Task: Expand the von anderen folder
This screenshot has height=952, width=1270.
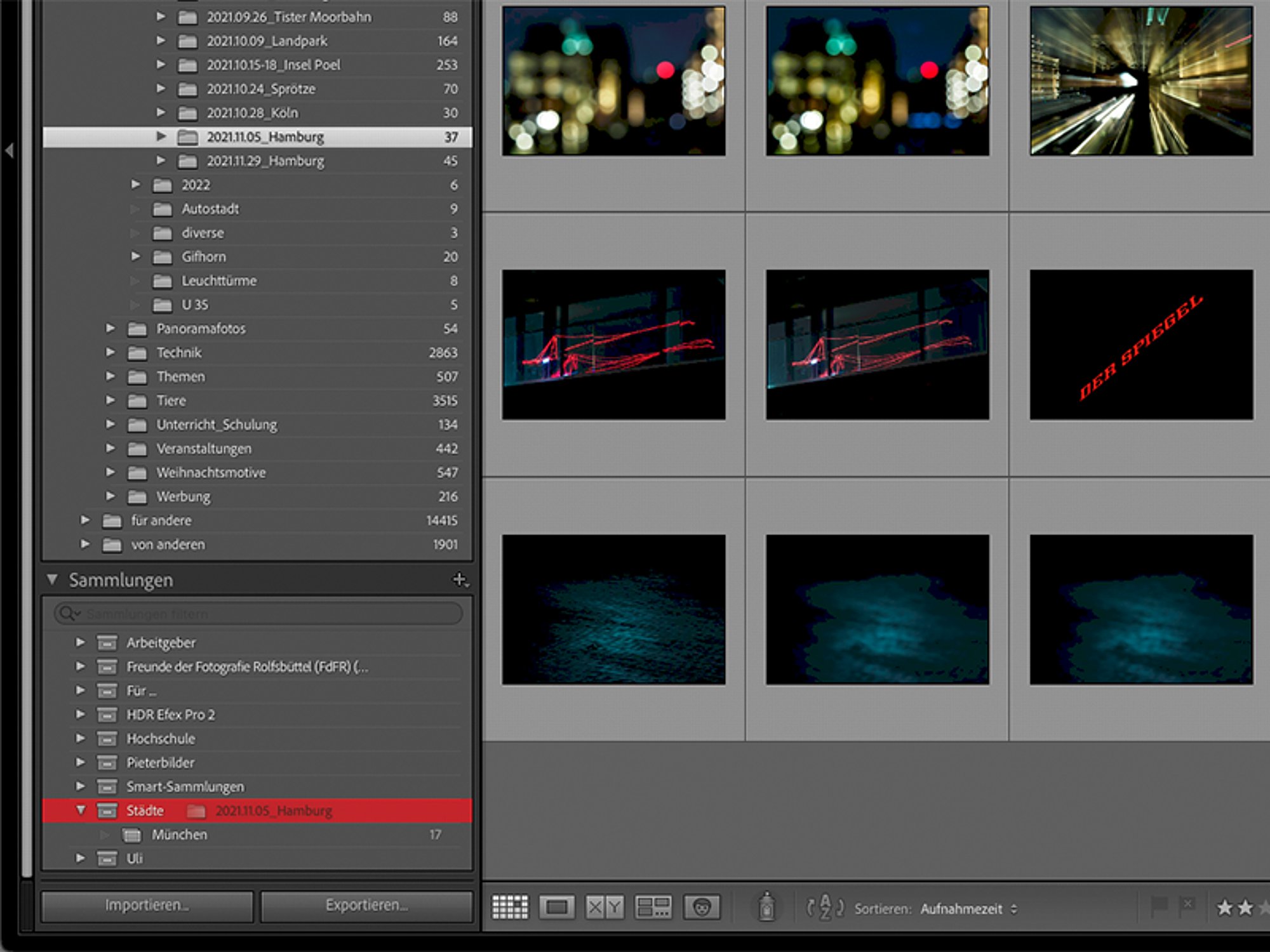Action: [85, 544]
